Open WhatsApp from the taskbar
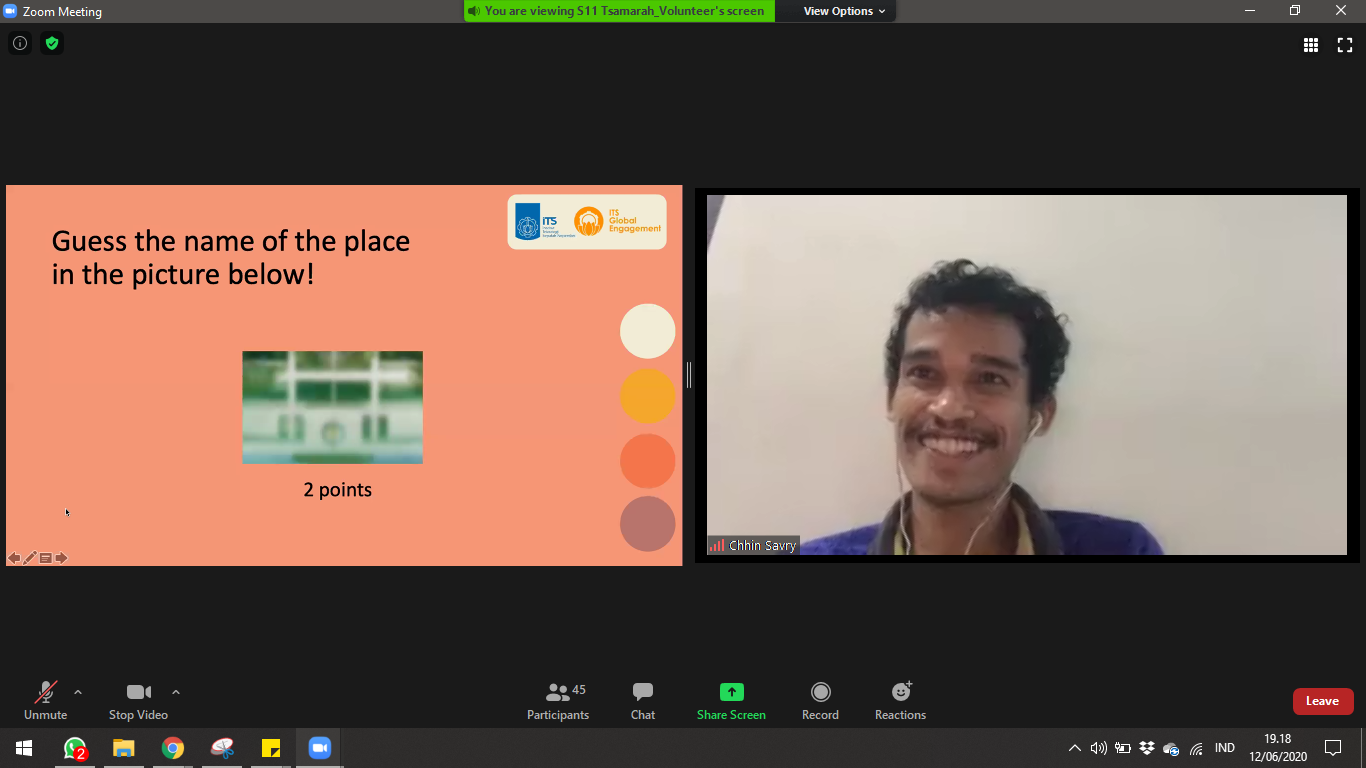1366x768 pixels. coord(75,748)
